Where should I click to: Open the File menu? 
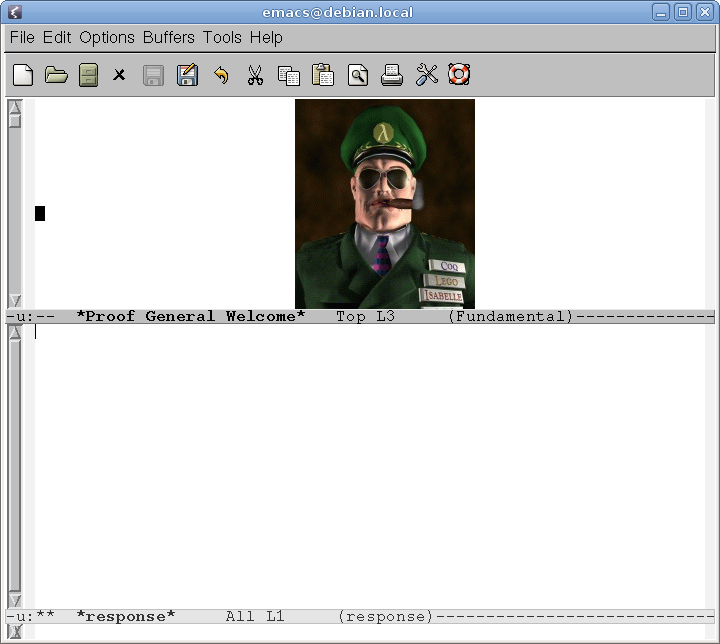[x=22, y=38]
